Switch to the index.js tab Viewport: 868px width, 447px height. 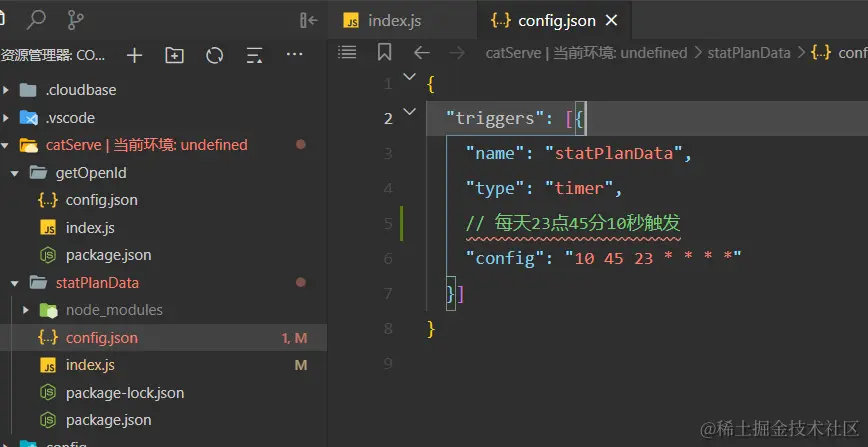(402, 20)
